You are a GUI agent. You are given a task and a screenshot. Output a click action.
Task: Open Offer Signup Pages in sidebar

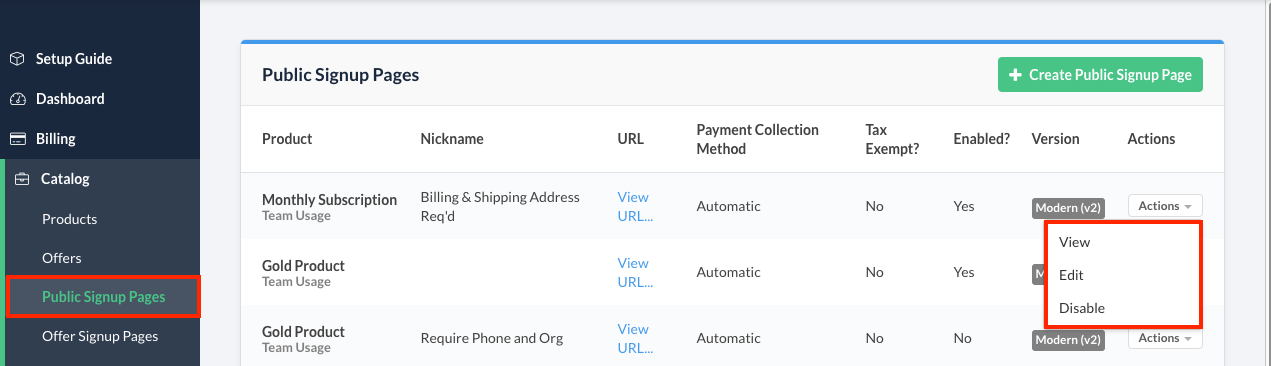pyautogui.click(x=100, y=336)
